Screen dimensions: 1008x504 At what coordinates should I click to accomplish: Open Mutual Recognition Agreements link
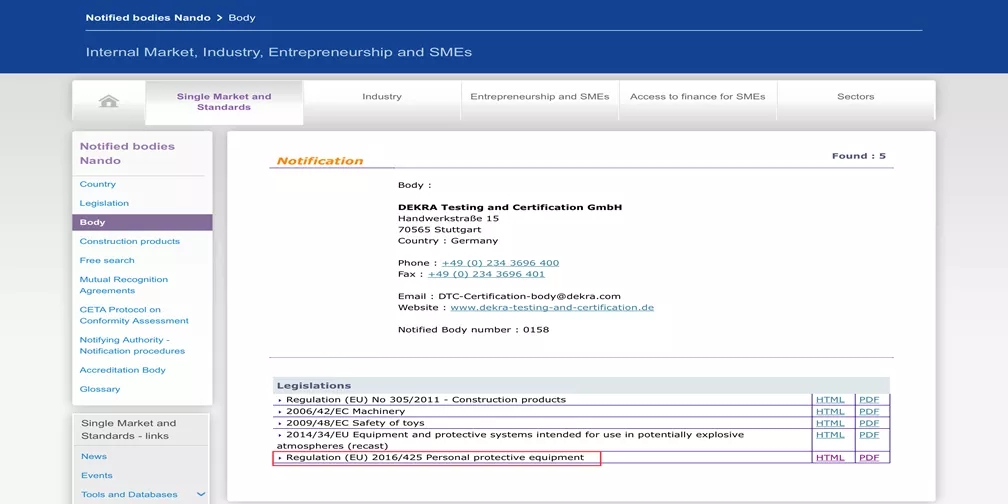coord(123,285)
